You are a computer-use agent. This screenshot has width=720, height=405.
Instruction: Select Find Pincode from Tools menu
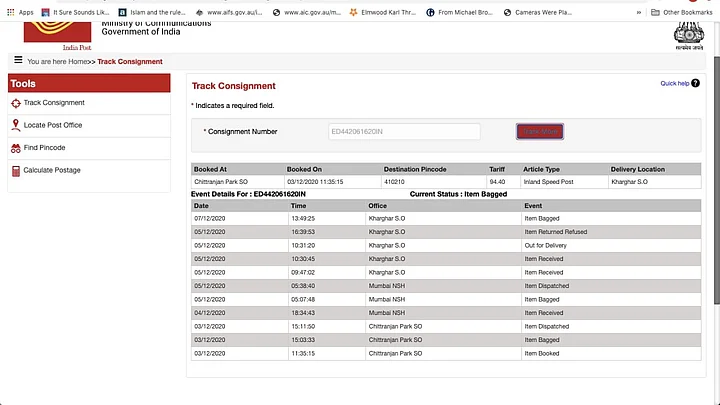point(45,148)
